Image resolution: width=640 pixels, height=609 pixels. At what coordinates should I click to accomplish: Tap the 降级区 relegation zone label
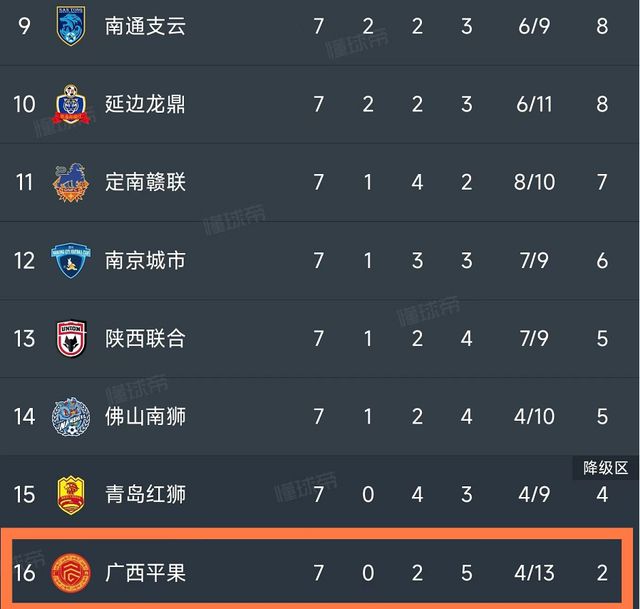coord(605,468)
